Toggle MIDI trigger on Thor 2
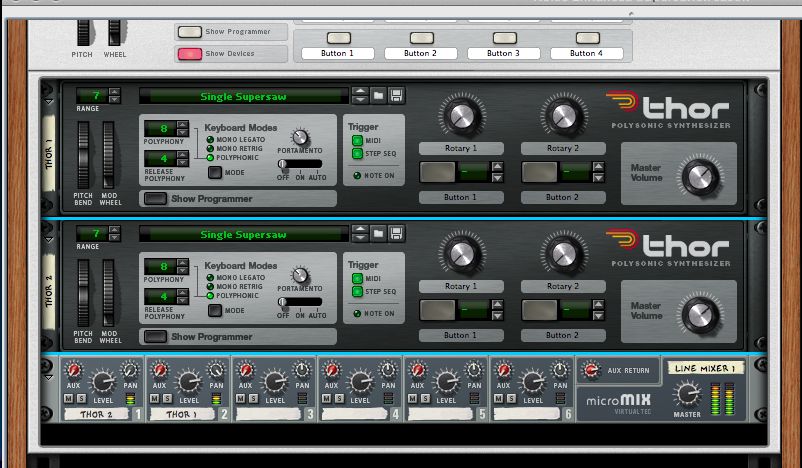802x468 pixels. 357,278
